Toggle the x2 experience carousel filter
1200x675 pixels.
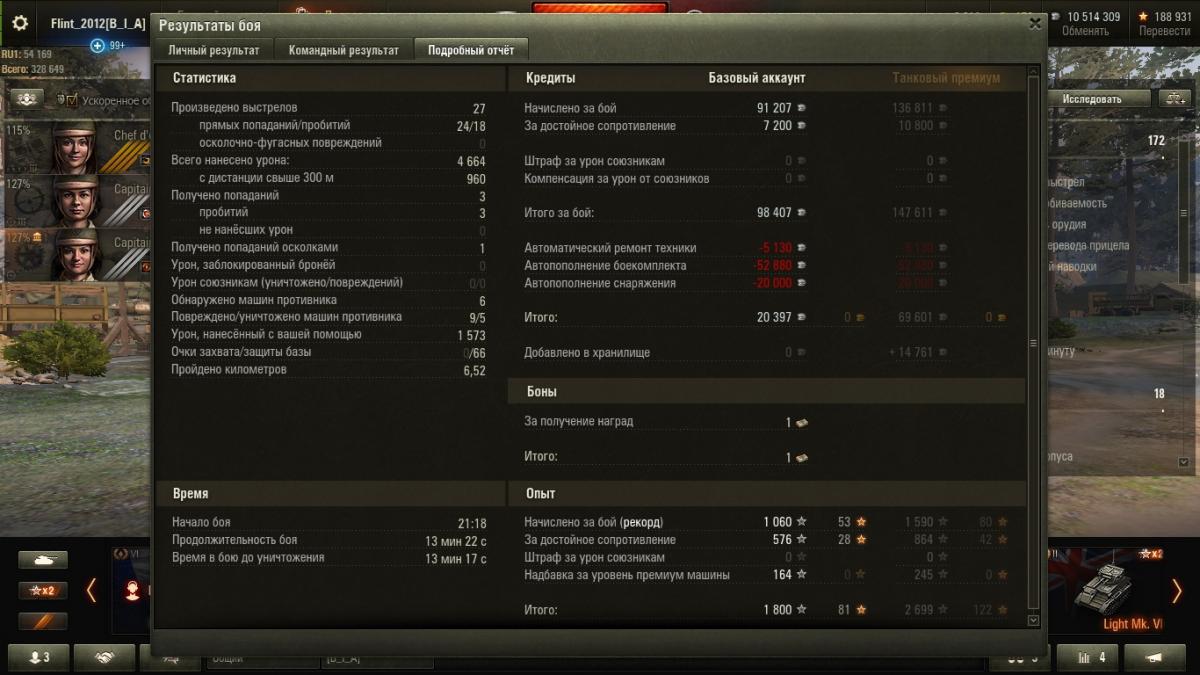coord(43,591)
